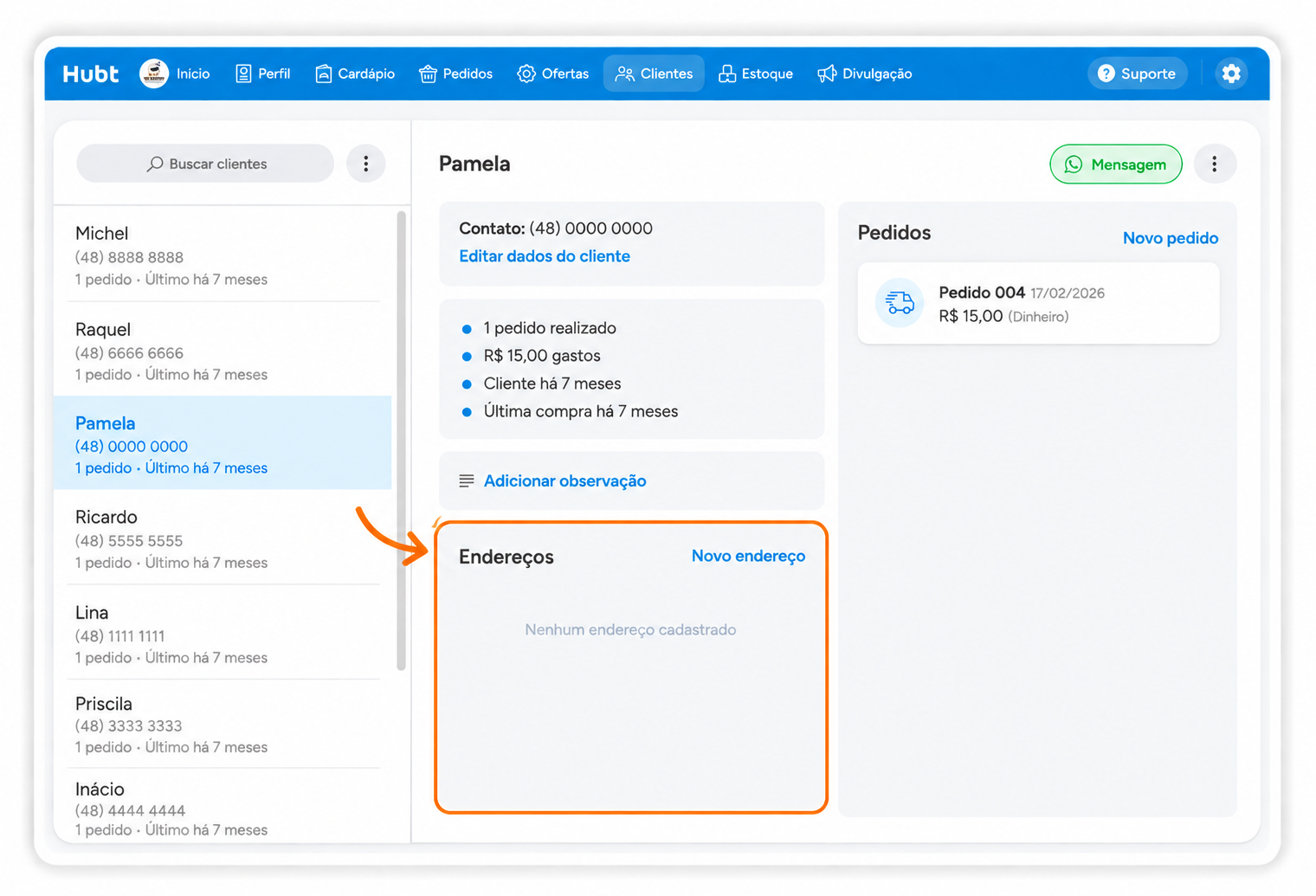Click 'Nenhum endereço cadastrado' text

(630, 629)
